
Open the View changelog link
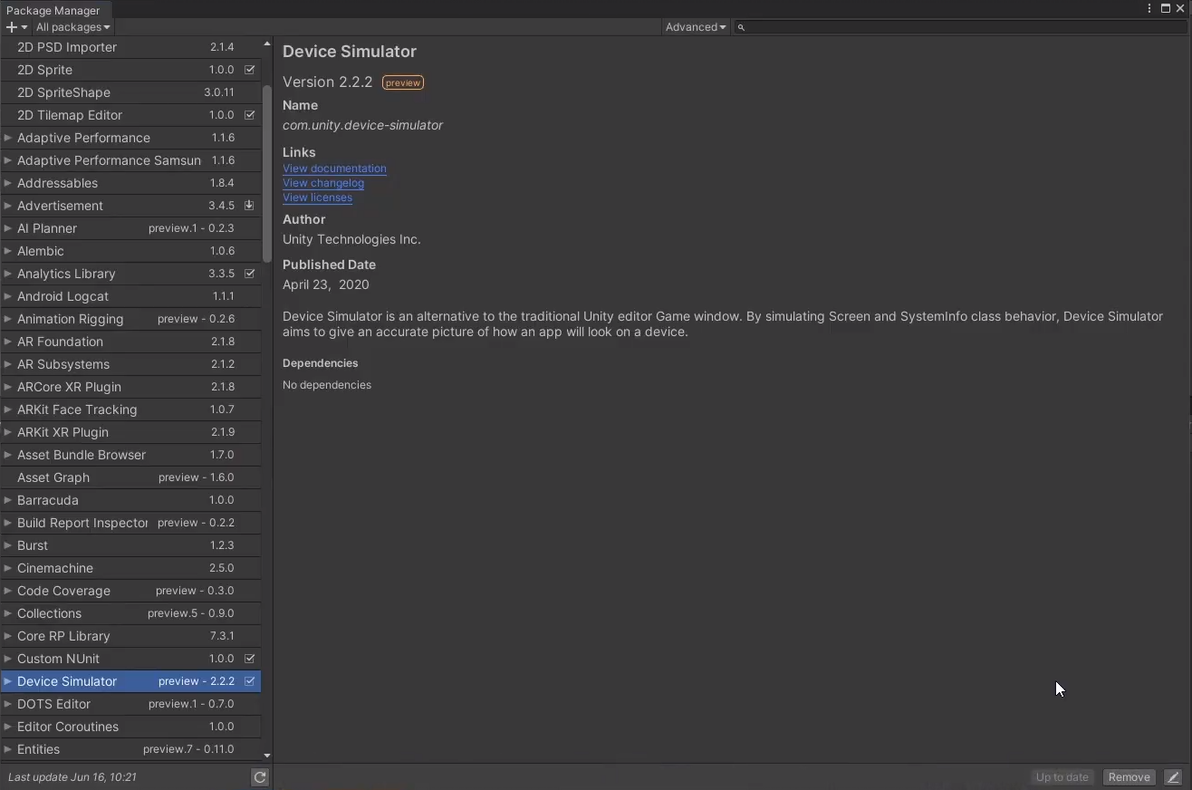pyautogui.click(x=323, y=182)
